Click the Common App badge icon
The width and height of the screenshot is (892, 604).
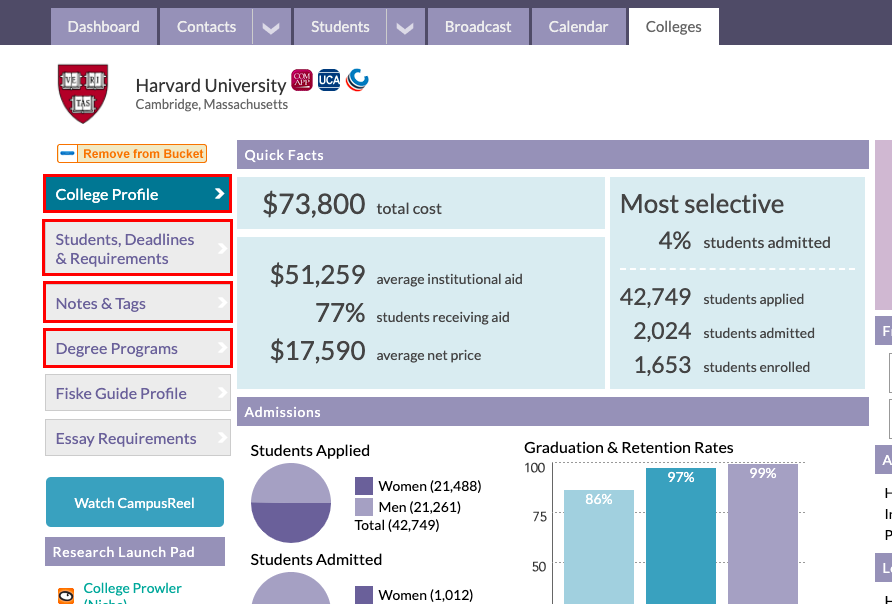tap(302, 80)
